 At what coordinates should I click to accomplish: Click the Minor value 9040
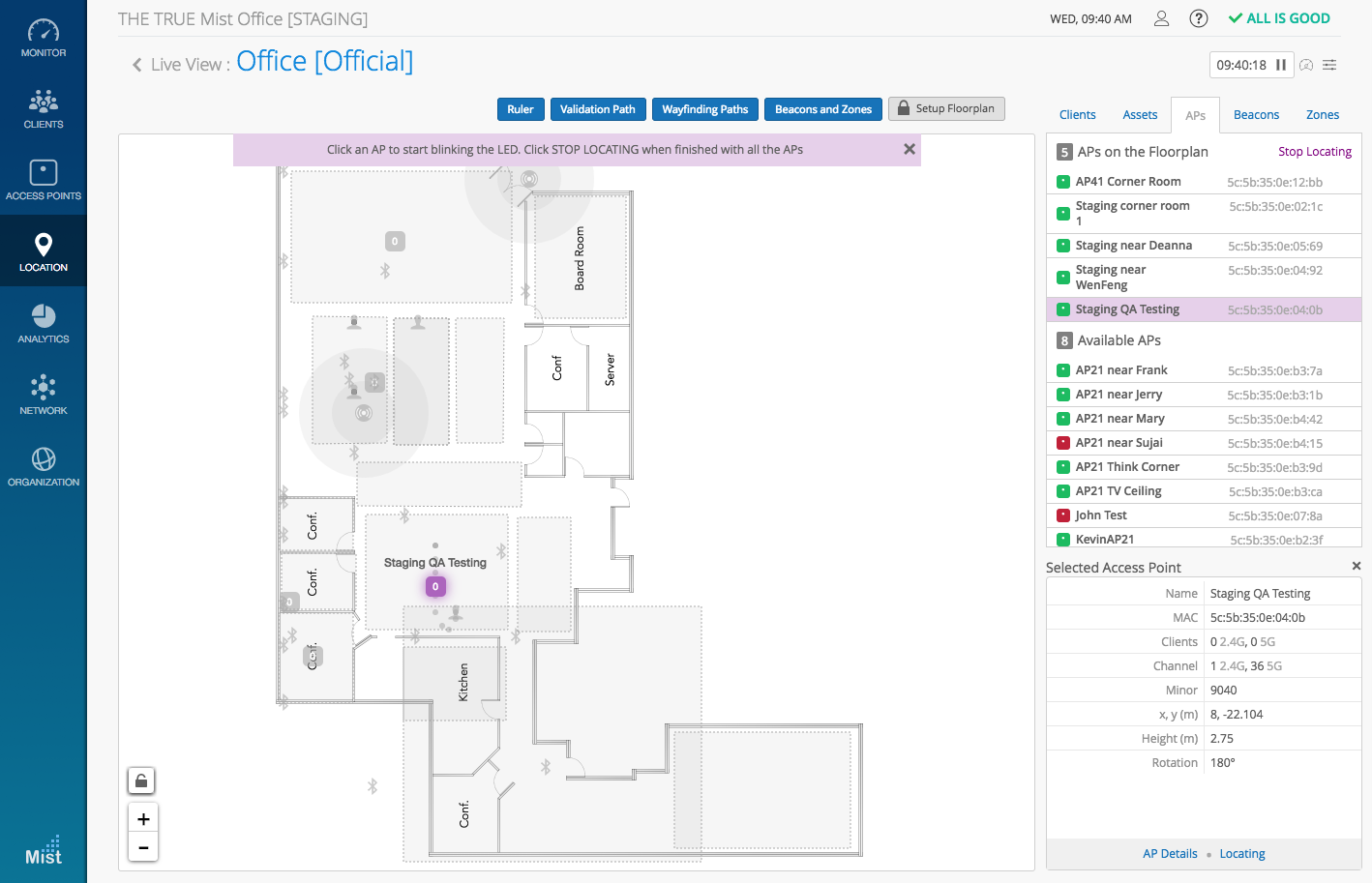1224,691
